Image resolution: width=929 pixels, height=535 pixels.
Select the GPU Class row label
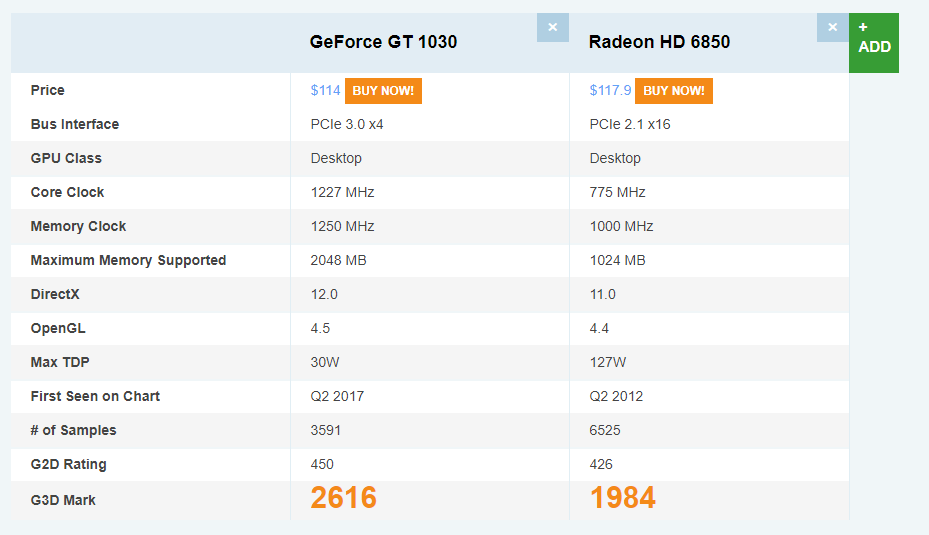tap(66, 158)
